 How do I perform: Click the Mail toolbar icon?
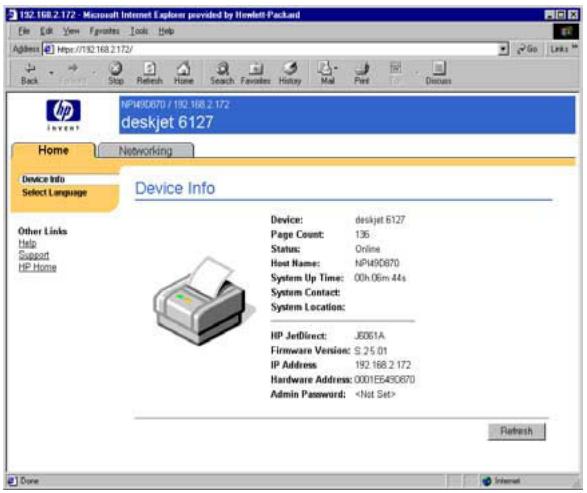coord(326,68)
